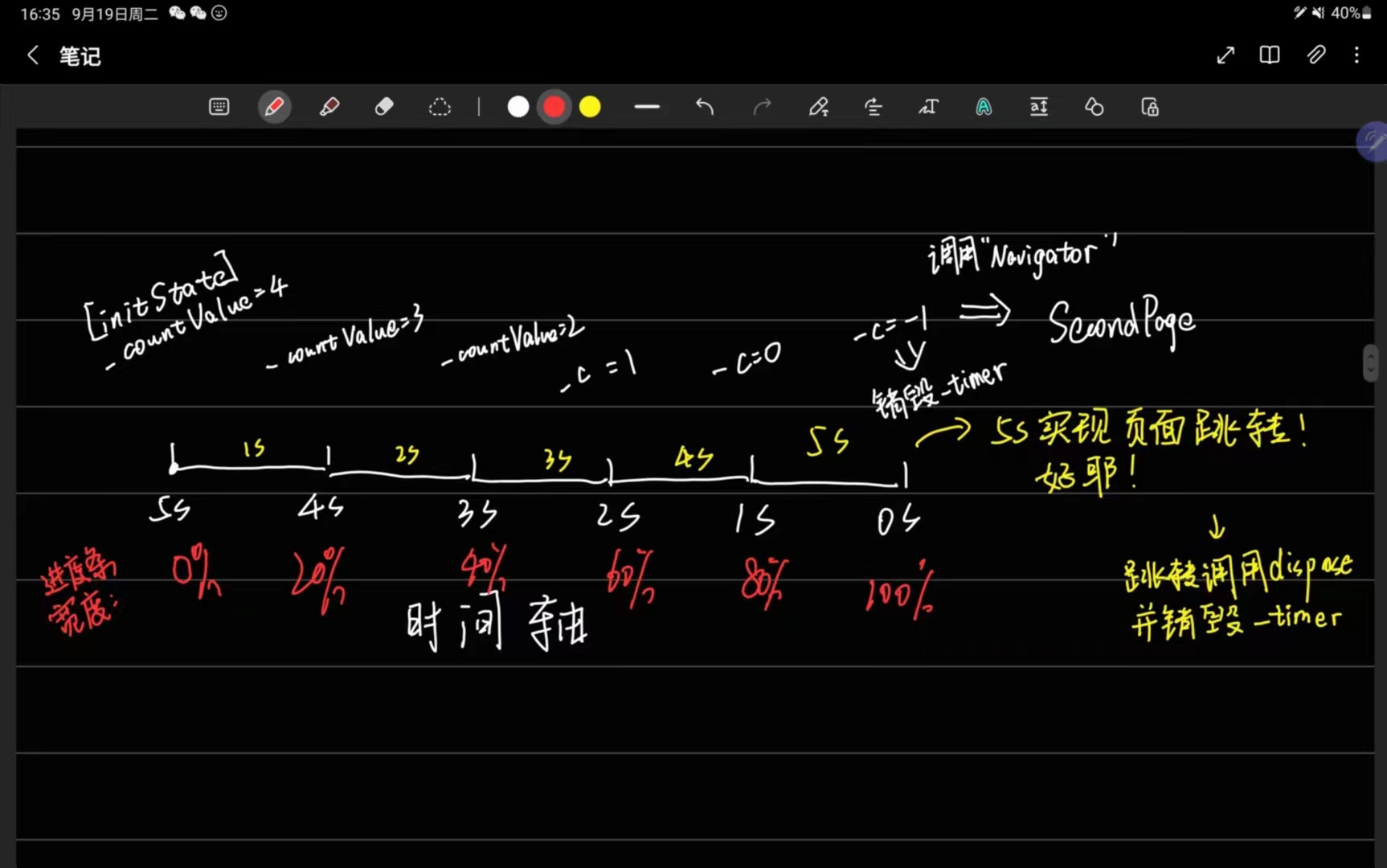Image resolution: width=1387 pixels, height=868 pixels.
Task: Convert handwriting to text tool
Action: click(929, 107)
